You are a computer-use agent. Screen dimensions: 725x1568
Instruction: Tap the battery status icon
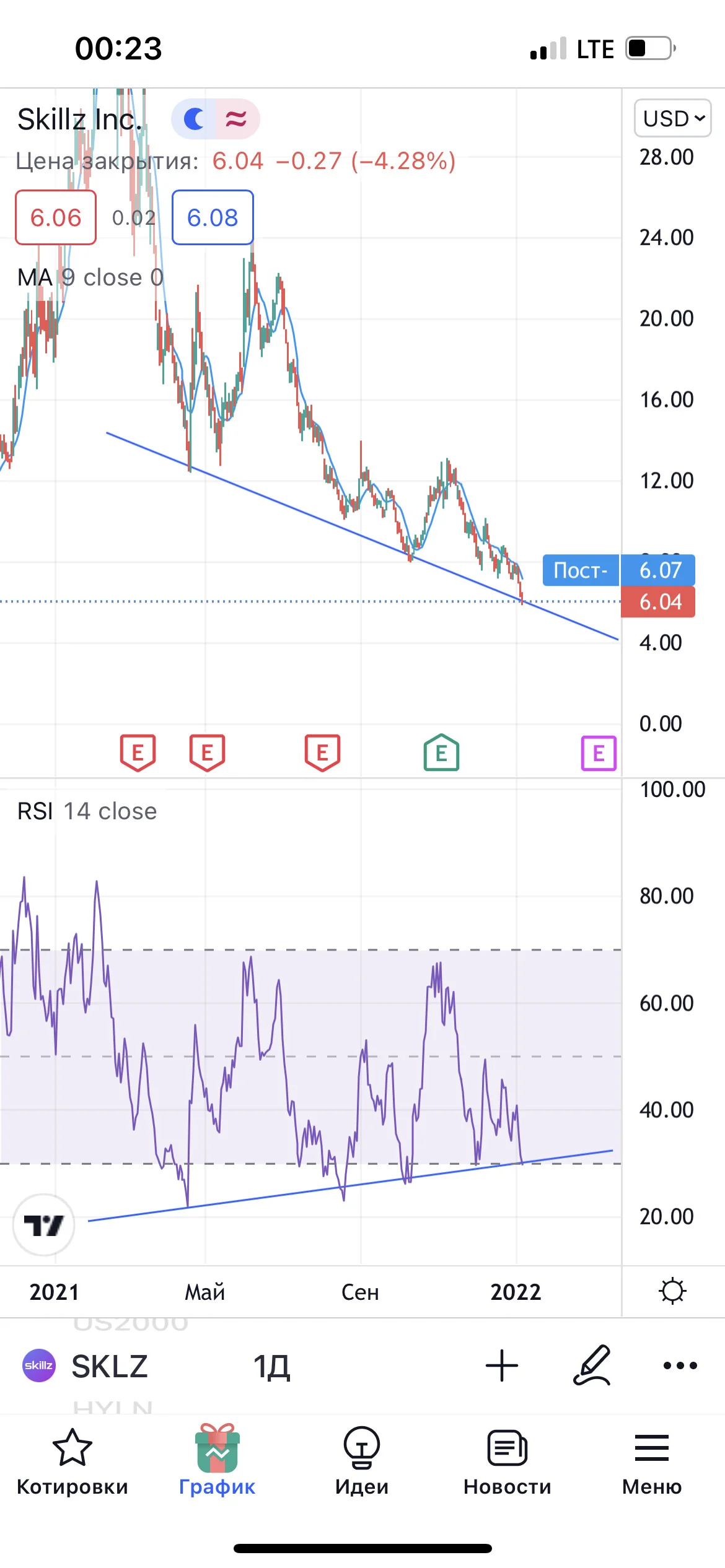click(651, 48)
